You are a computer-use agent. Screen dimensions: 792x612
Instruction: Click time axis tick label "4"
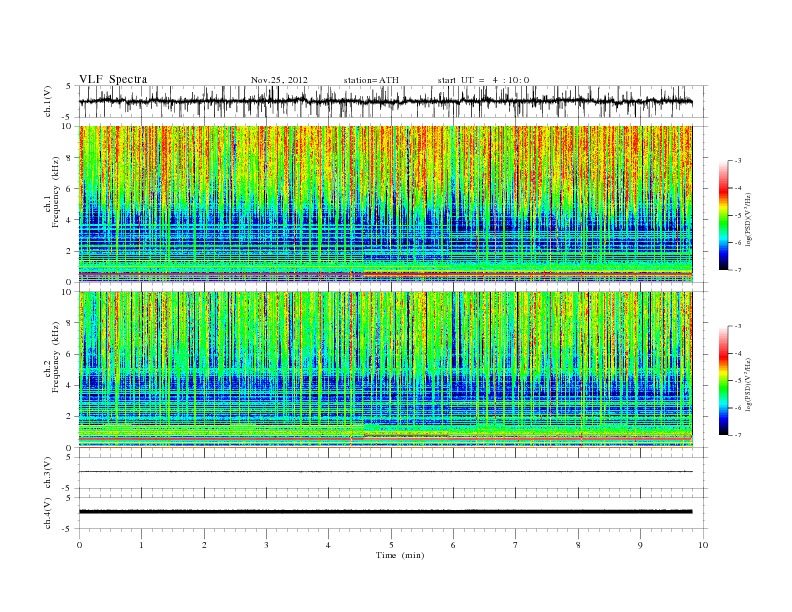coord(328,545)
